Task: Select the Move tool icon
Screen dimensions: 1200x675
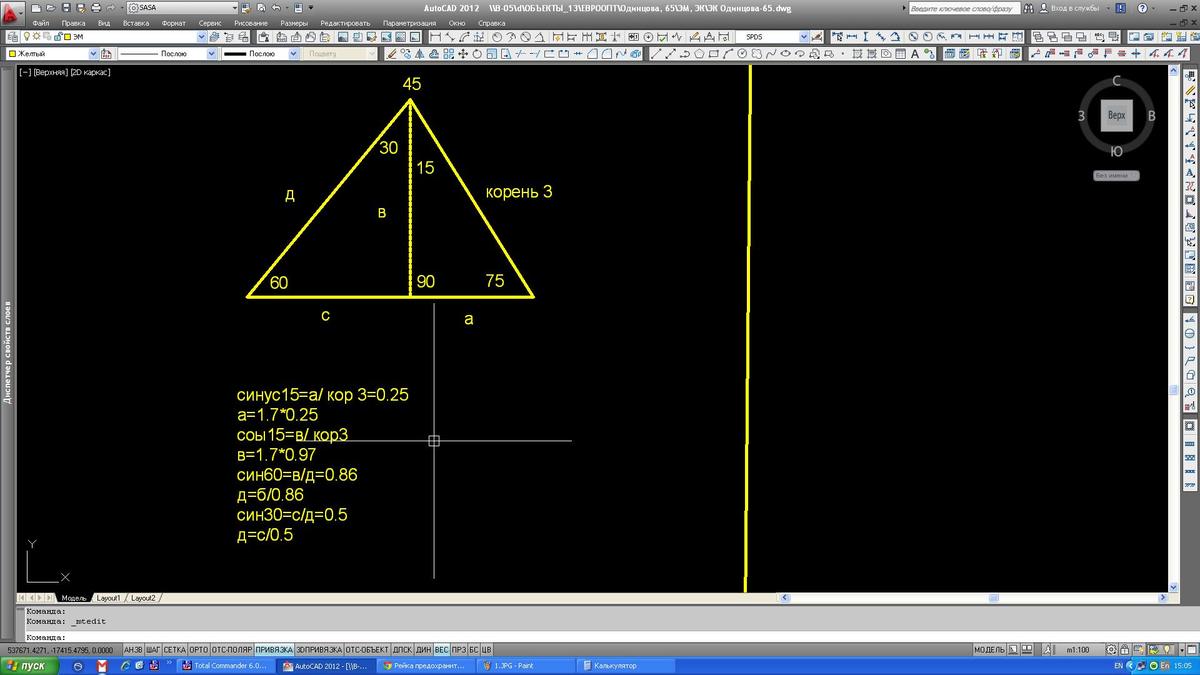Action: [462, 53]
